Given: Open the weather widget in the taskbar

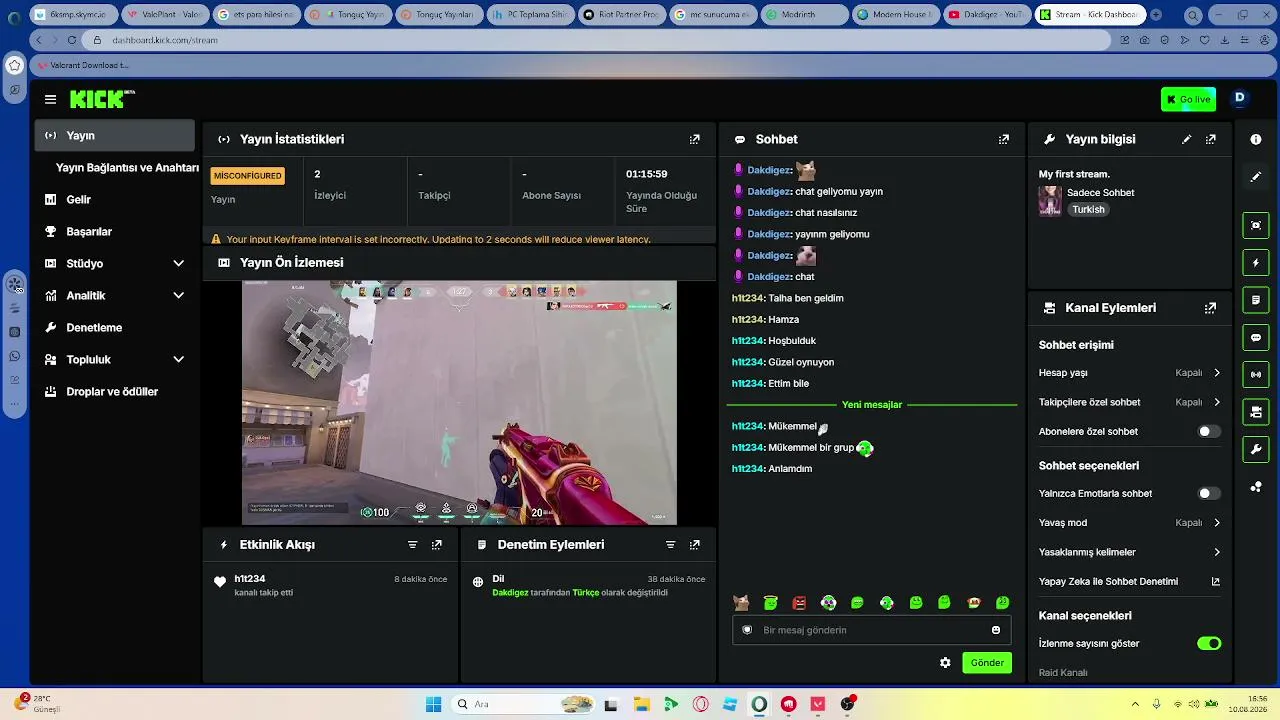Looking at the screenshot, I should [x=40, y=704].
